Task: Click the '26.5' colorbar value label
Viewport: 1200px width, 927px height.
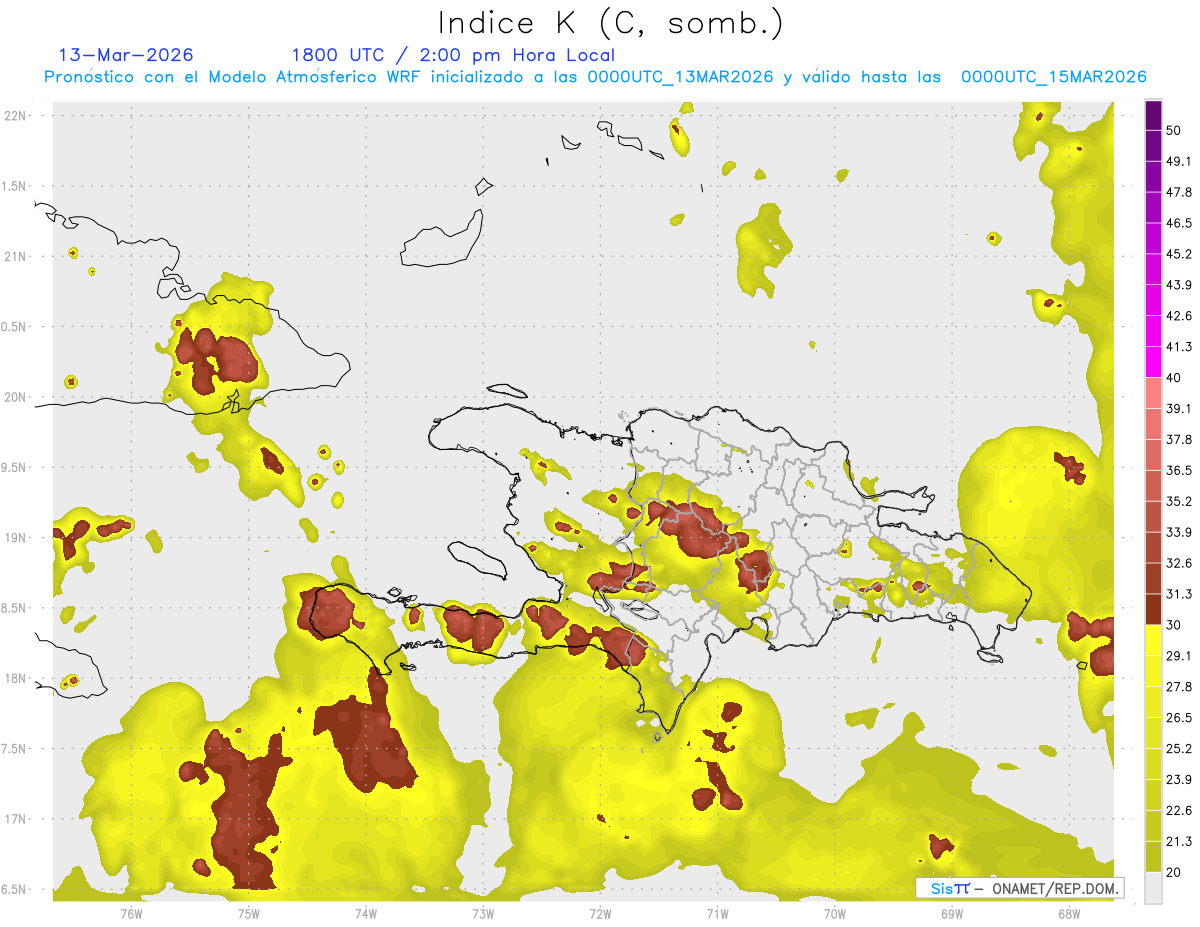Action: pyautogui.click(x=1180, y=718)
